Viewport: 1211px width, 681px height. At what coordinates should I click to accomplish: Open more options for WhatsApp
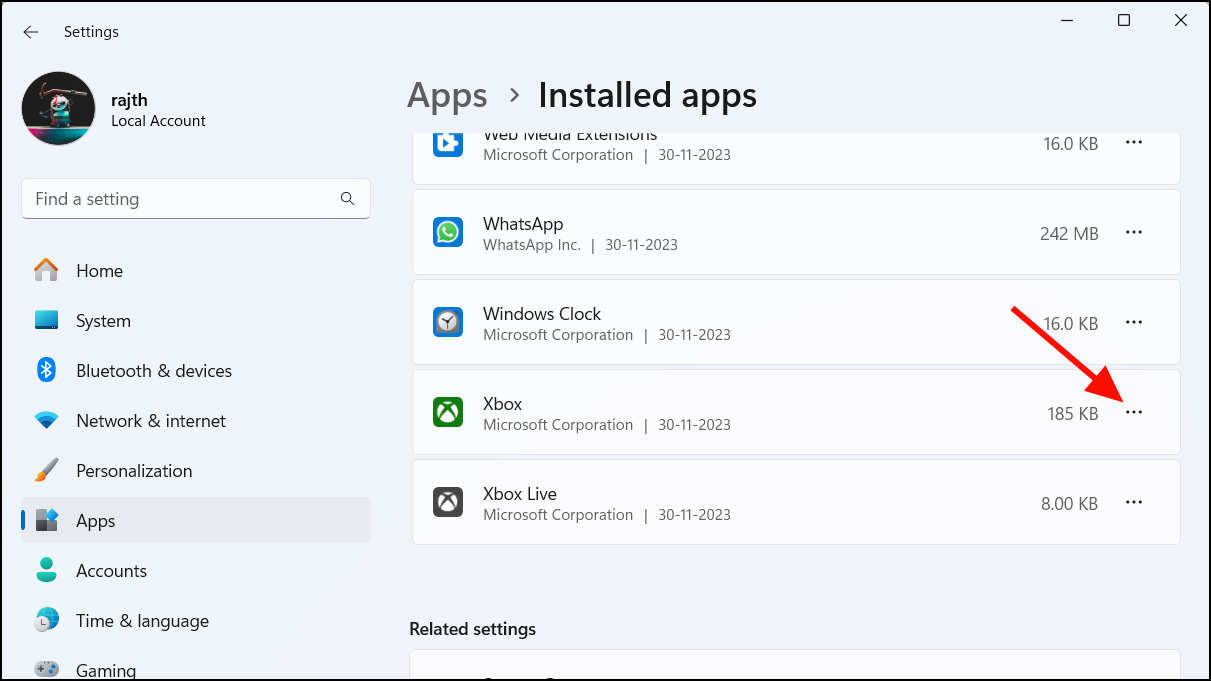[1133, 232]
